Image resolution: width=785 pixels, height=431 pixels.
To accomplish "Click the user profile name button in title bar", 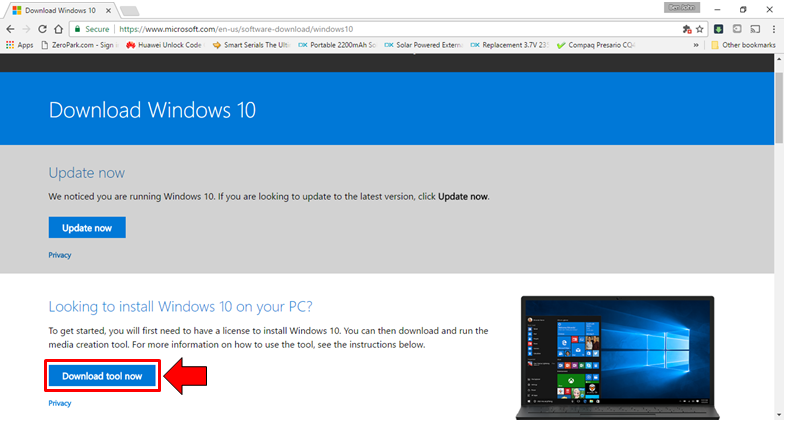I will tap(681, 7).
